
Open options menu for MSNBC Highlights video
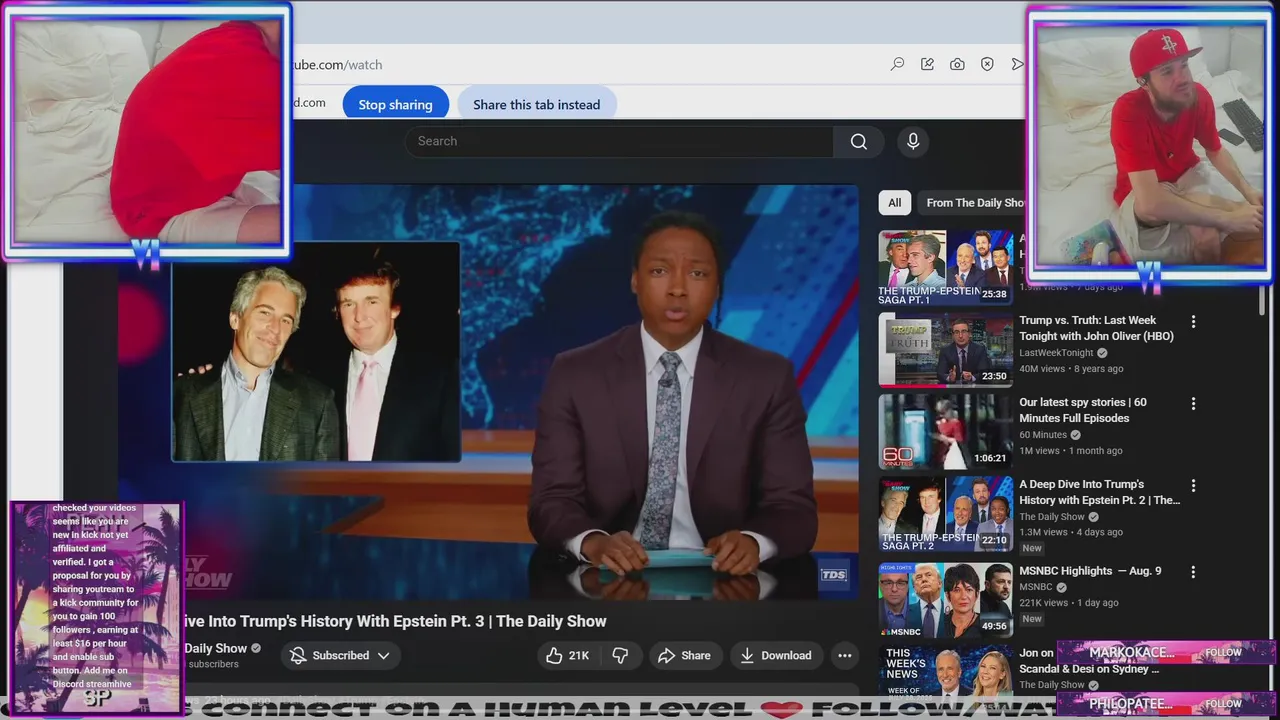tap(1193, 572)
